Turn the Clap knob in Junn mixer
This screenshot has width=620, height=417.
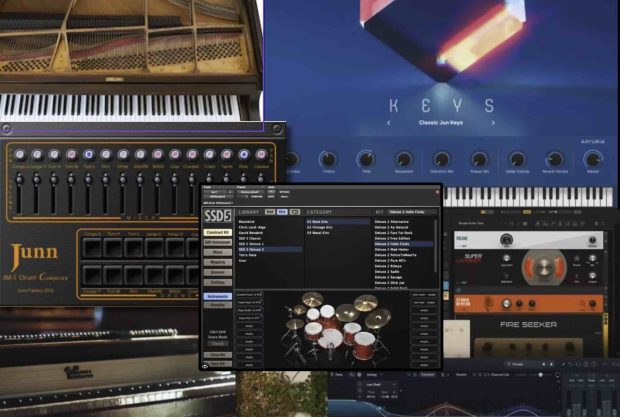[x=175, y=154]
